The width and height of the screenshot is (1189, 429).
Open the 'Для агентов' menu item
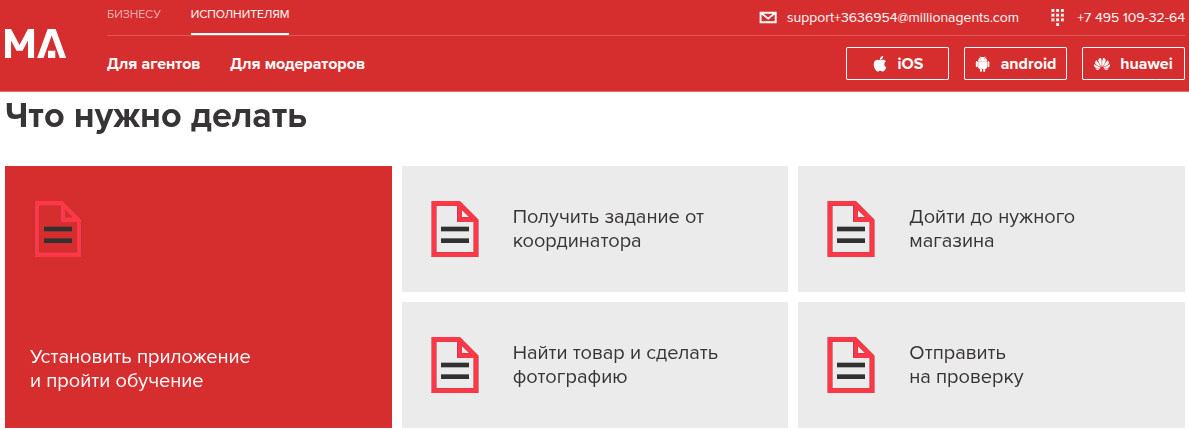[153, 64]
